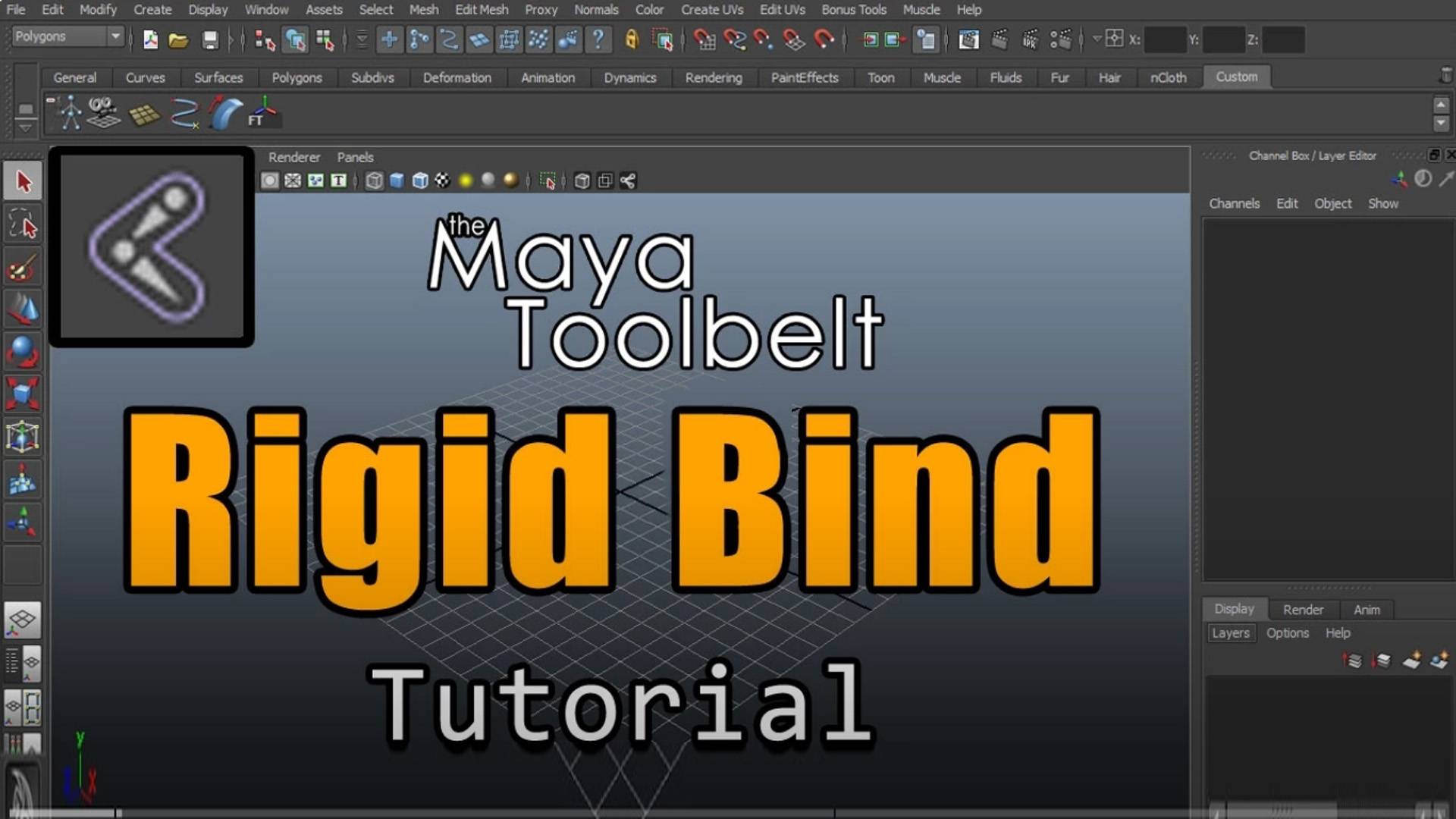This screenshot has height=819, width=1456.
Task: Select the Lasso selection tool
Action: [x=23, y=224]
